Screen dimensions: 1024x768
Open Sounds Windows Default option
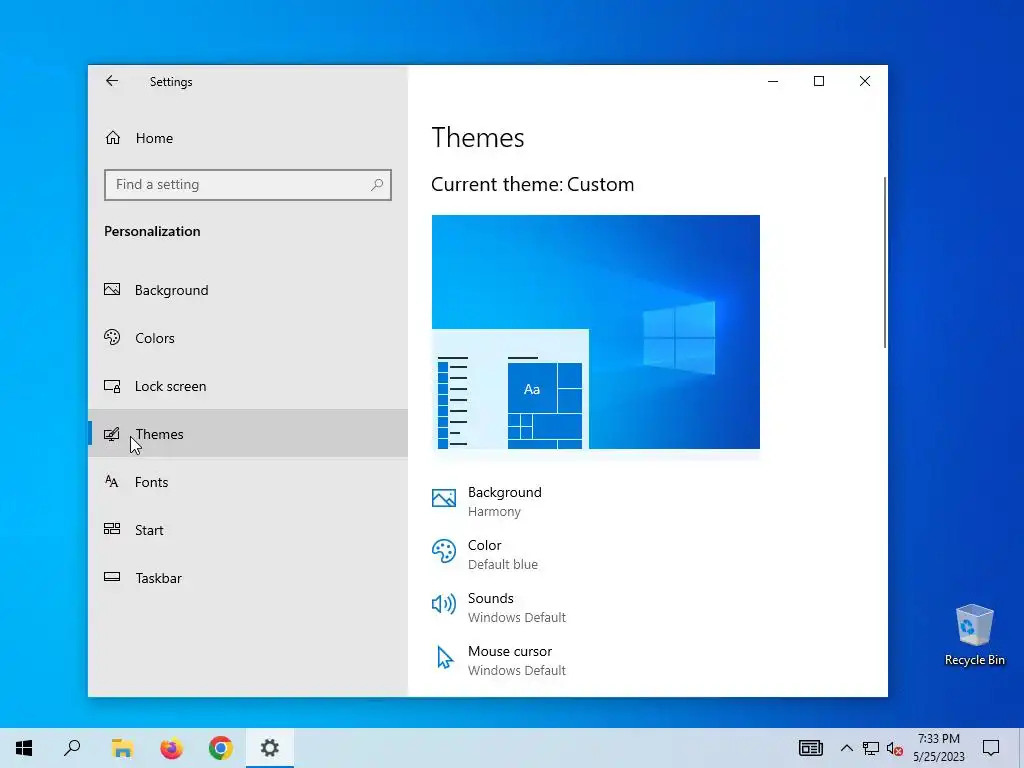pyautogui.click(x=499, y=607)
